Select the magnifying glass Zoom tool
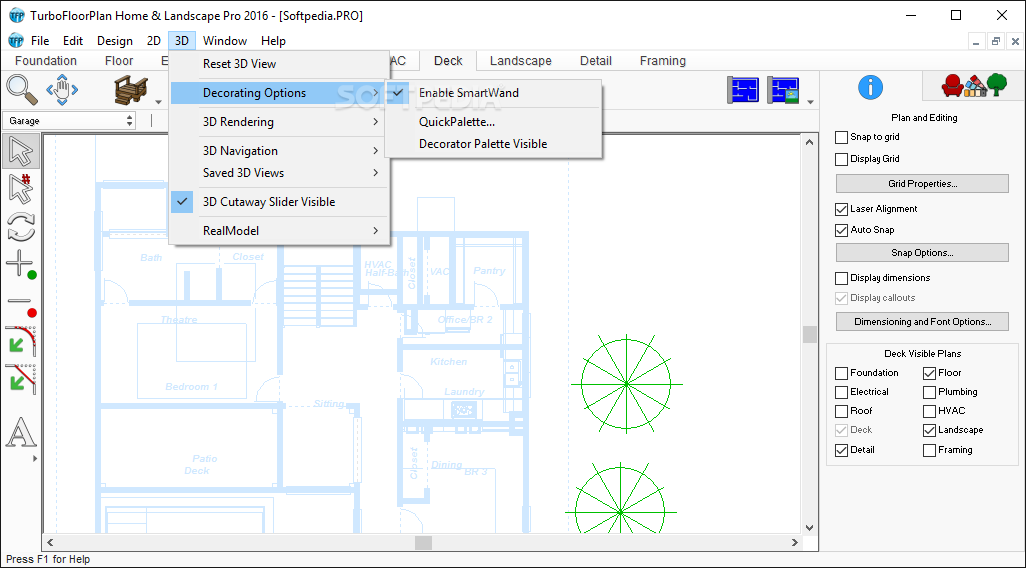This screenshot has height=568, width=1026. 22,90
